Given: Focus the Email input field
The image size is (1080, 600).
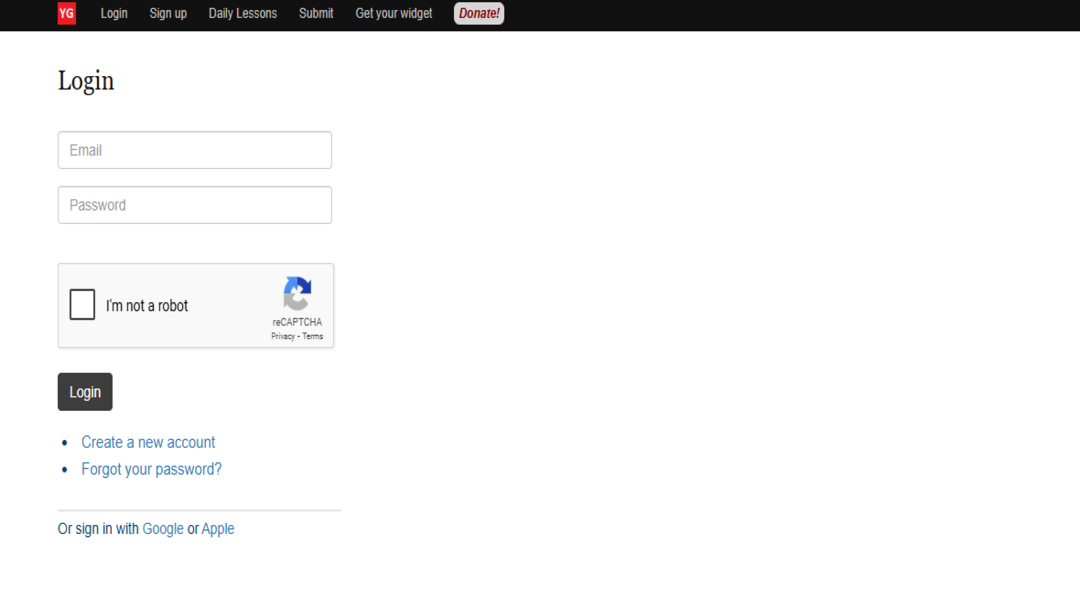Looking at the screenshot, I should tap(195, 150).
